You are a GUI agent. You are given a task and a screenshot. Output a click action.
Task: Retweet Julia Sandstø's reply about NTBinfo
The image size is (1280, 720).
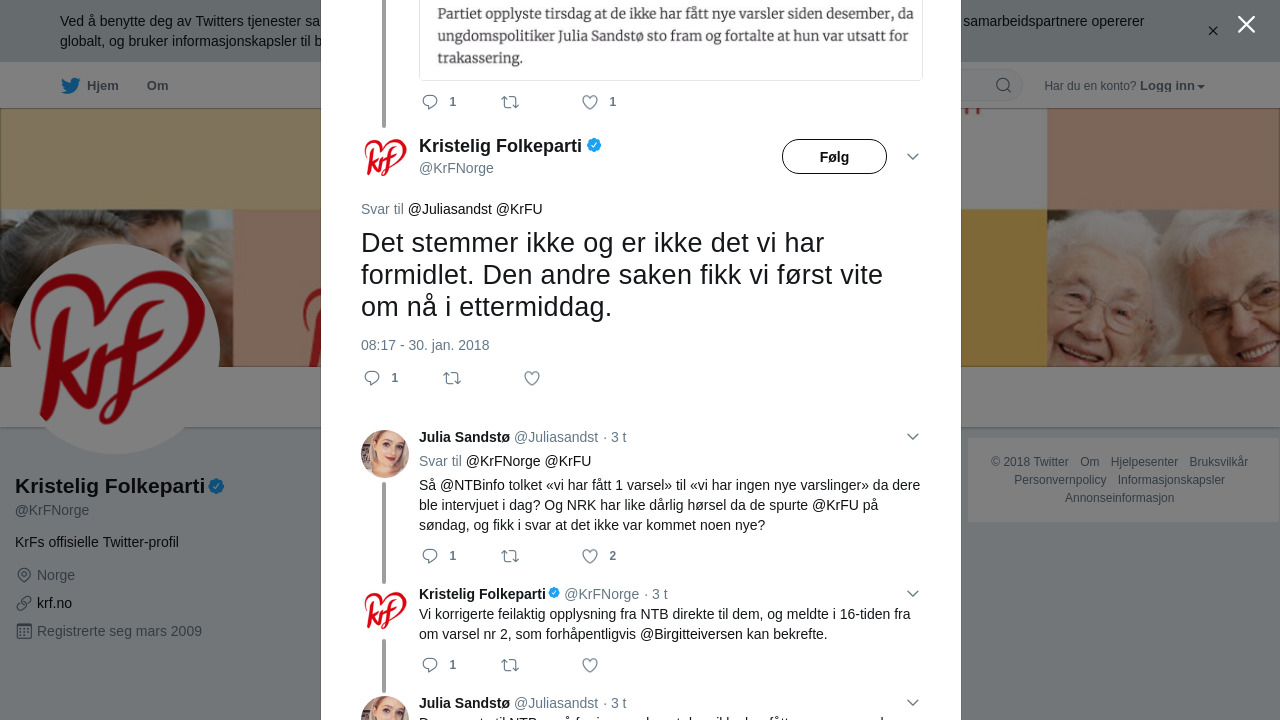[510, 556]
